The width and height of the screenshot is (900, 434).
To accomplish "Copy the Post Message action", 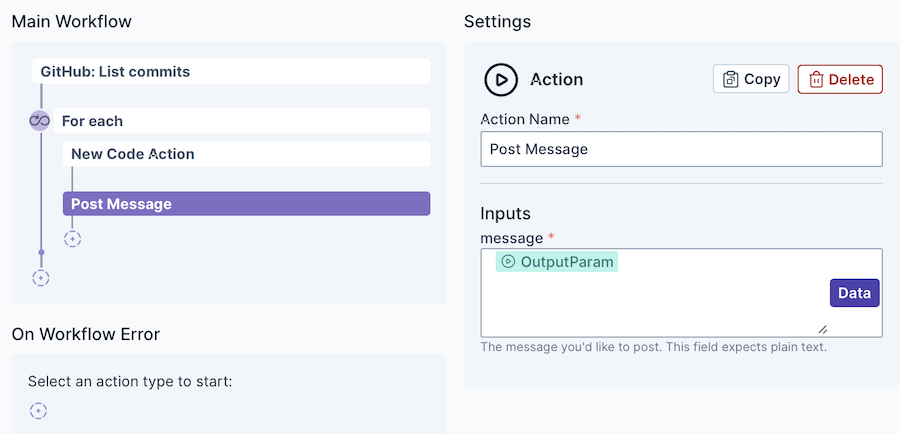I will coord(751,79).
